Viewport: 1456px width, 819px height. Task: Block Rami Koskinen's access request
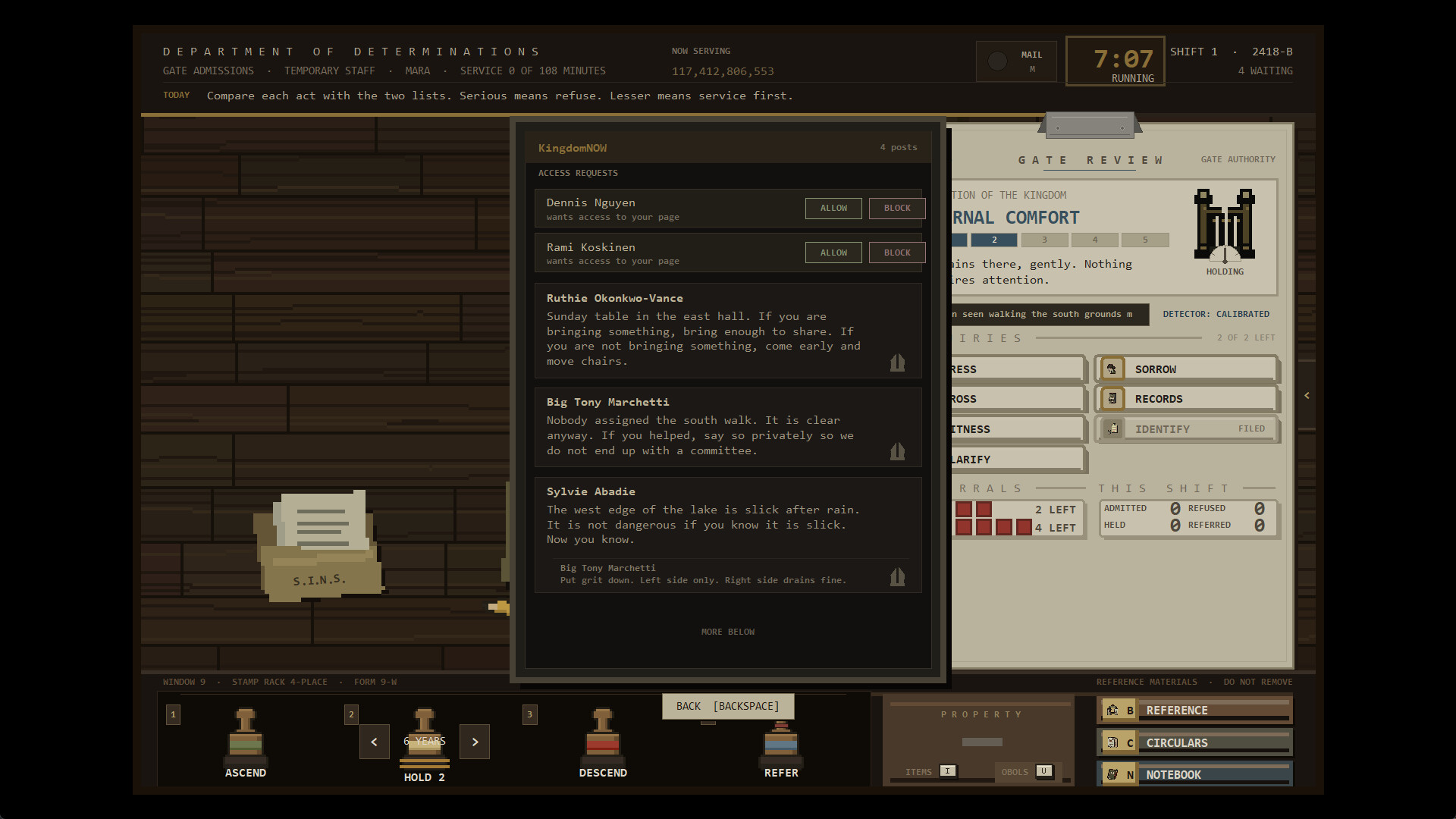897,253
